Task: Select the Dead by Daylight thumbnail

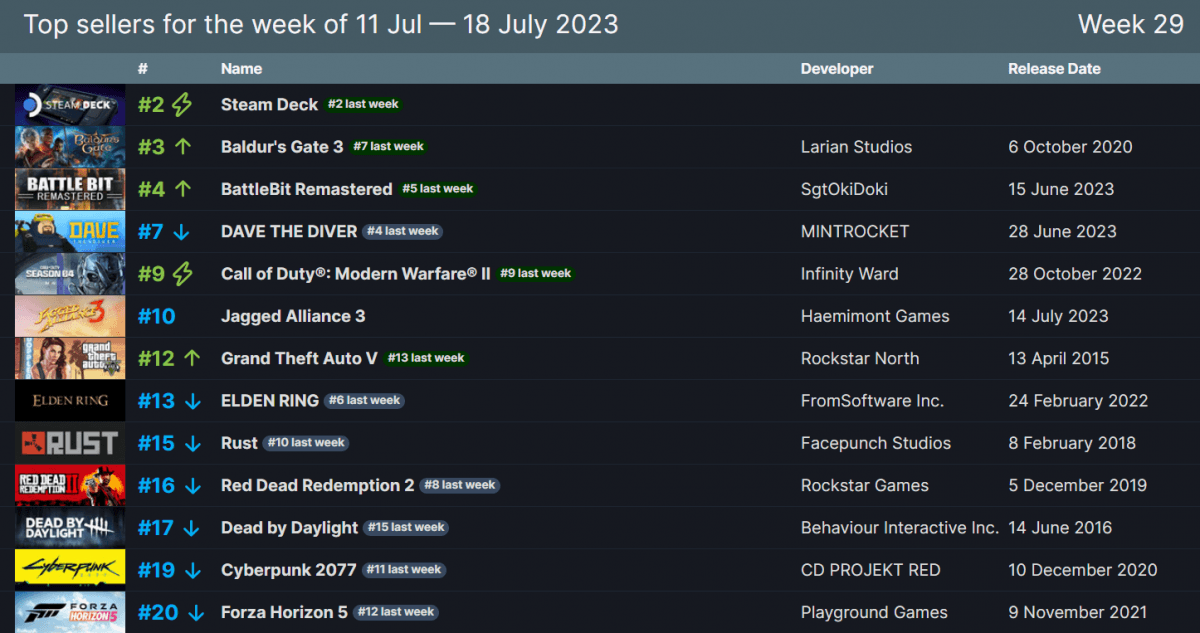Action: point(70,527)
